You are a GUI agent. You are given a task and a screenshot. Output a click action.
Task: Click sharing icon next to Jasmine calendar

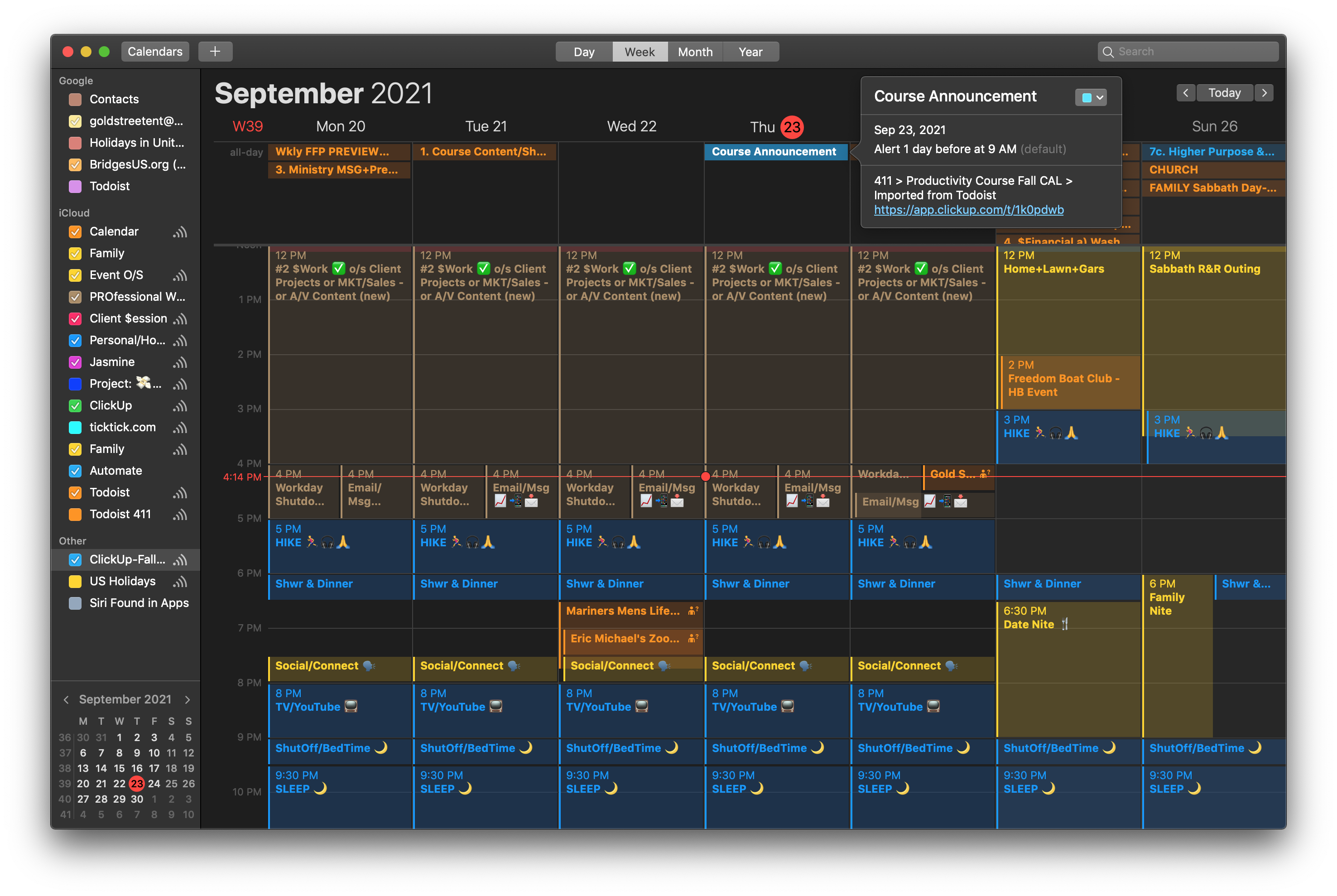180,362
